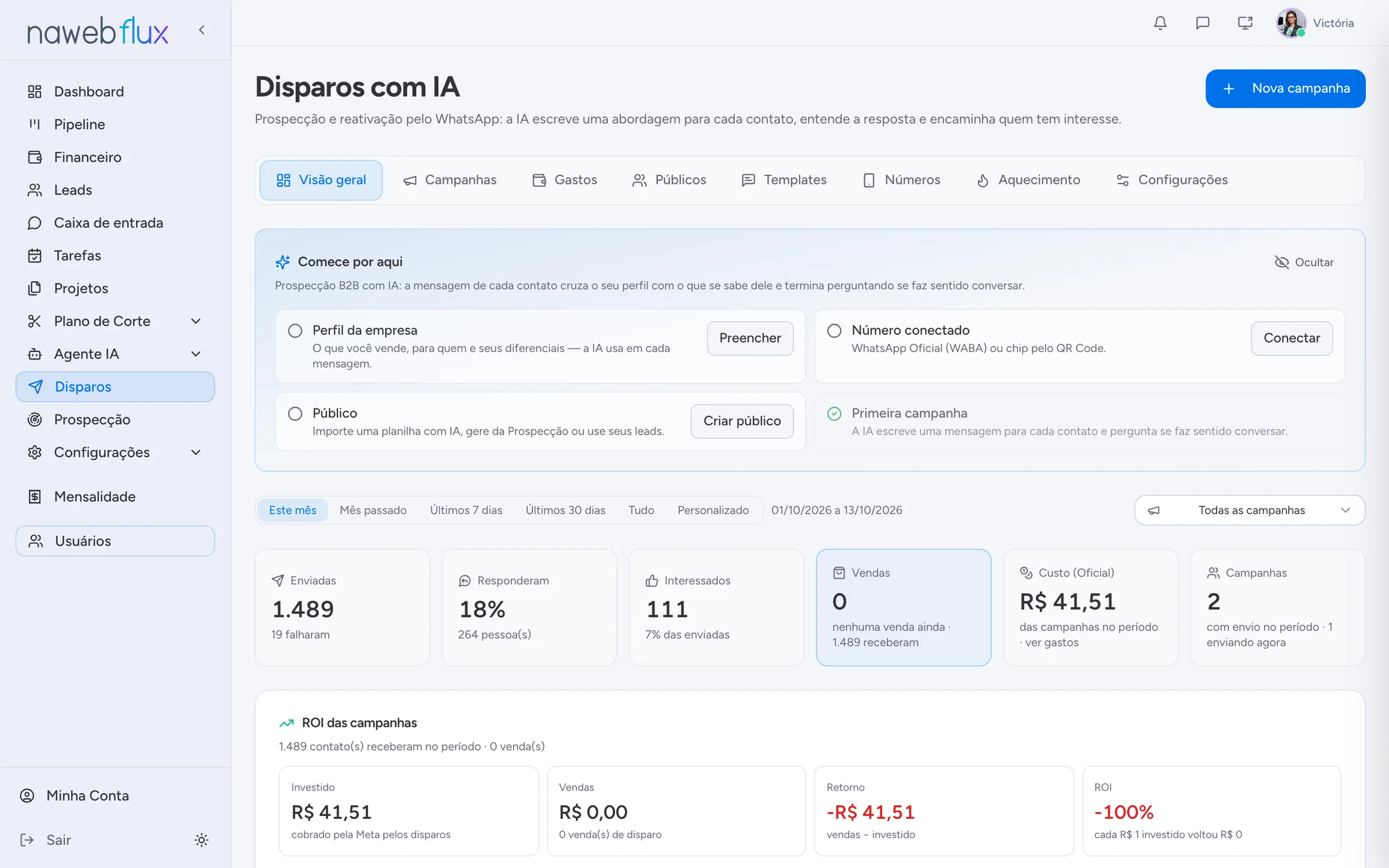Open Mensalidade in the sidebar
1389x868 pixels.
click(x=115, y=496)
